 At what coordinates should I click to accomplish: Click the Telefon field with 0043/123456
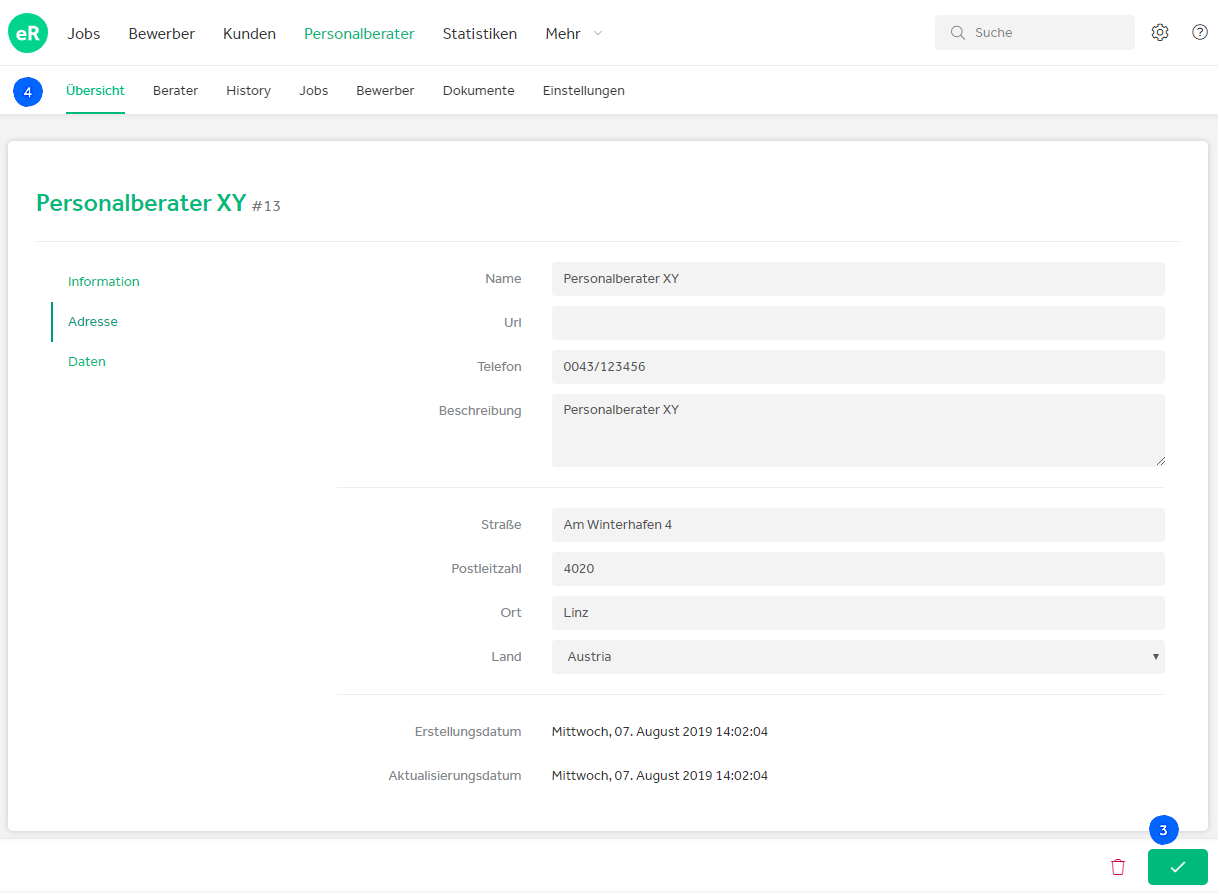pyautogui.click(x=858, y=367)
